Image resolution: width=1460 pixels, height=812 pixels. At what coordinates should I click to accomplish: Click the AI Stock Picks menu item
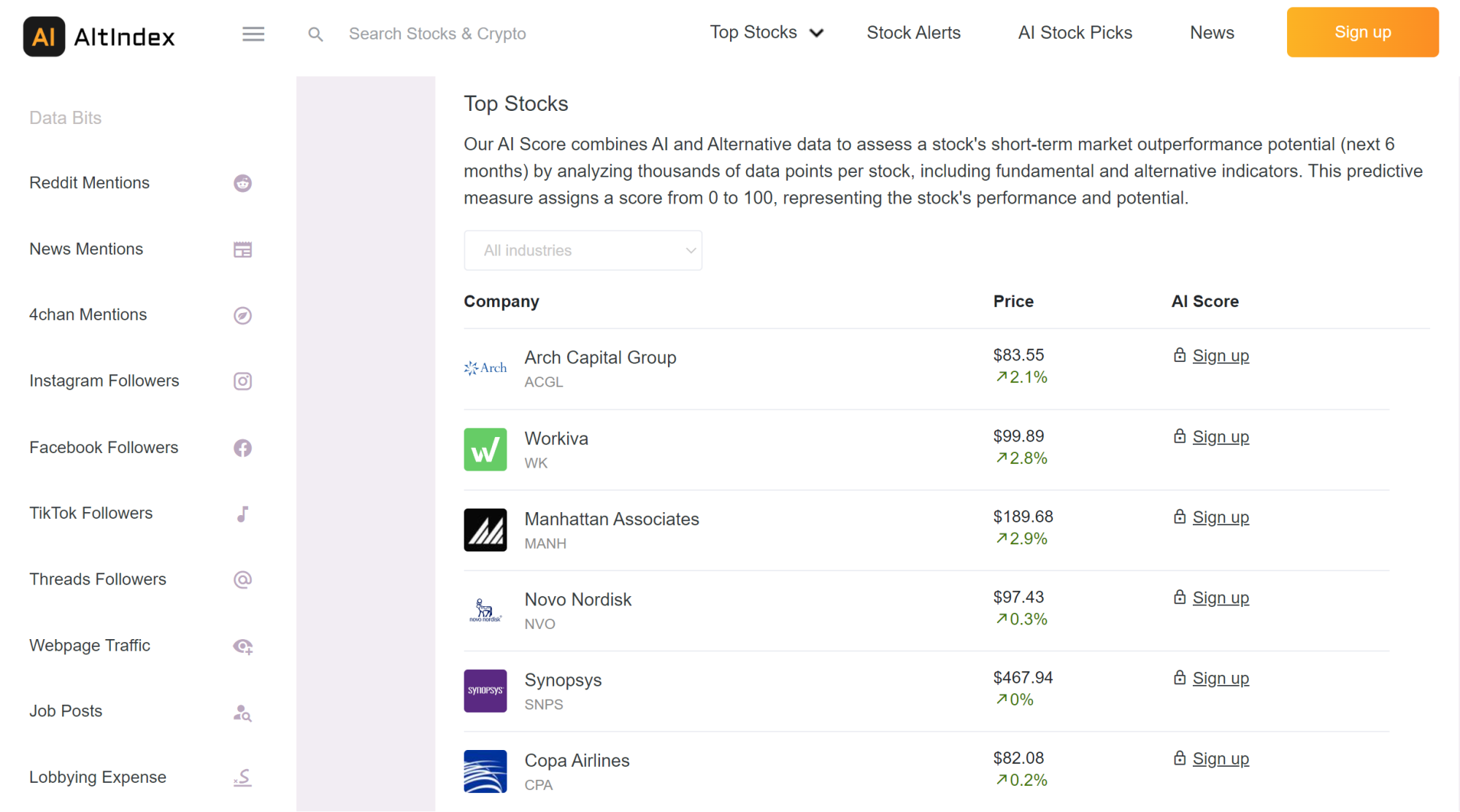(x=1075, y=33)
